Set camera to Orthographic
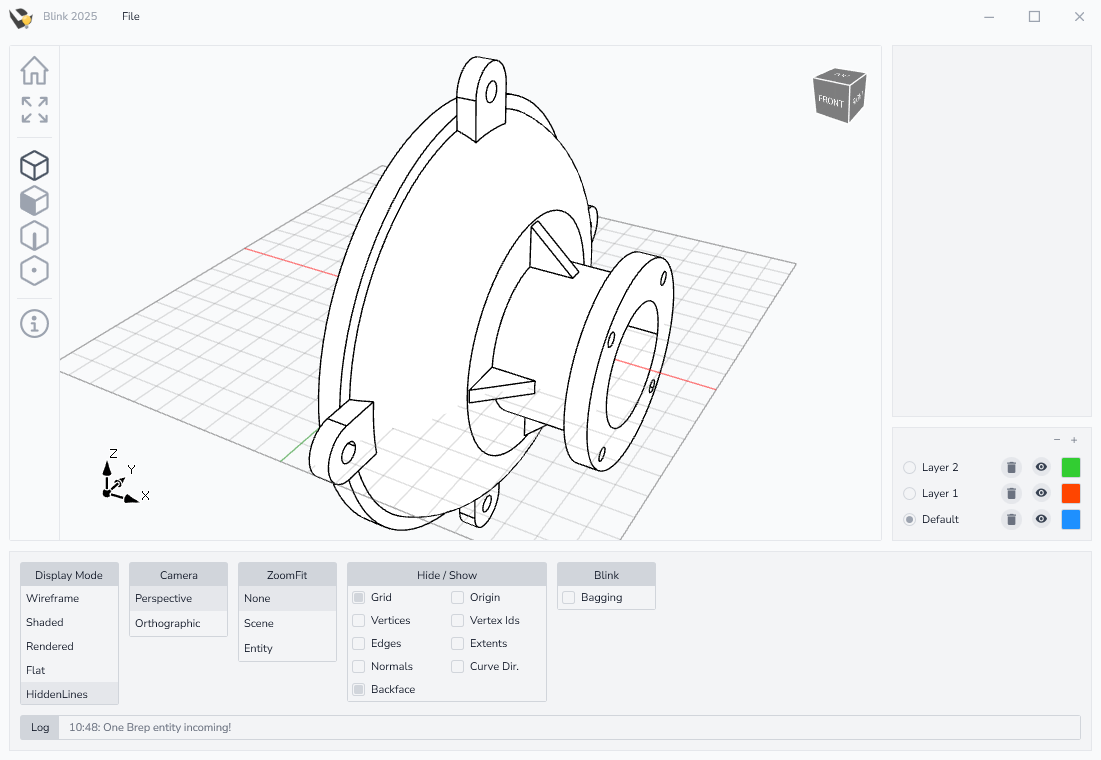This screenshot has height=760, width=1101. pyautogui.click(x=167, y=623)
